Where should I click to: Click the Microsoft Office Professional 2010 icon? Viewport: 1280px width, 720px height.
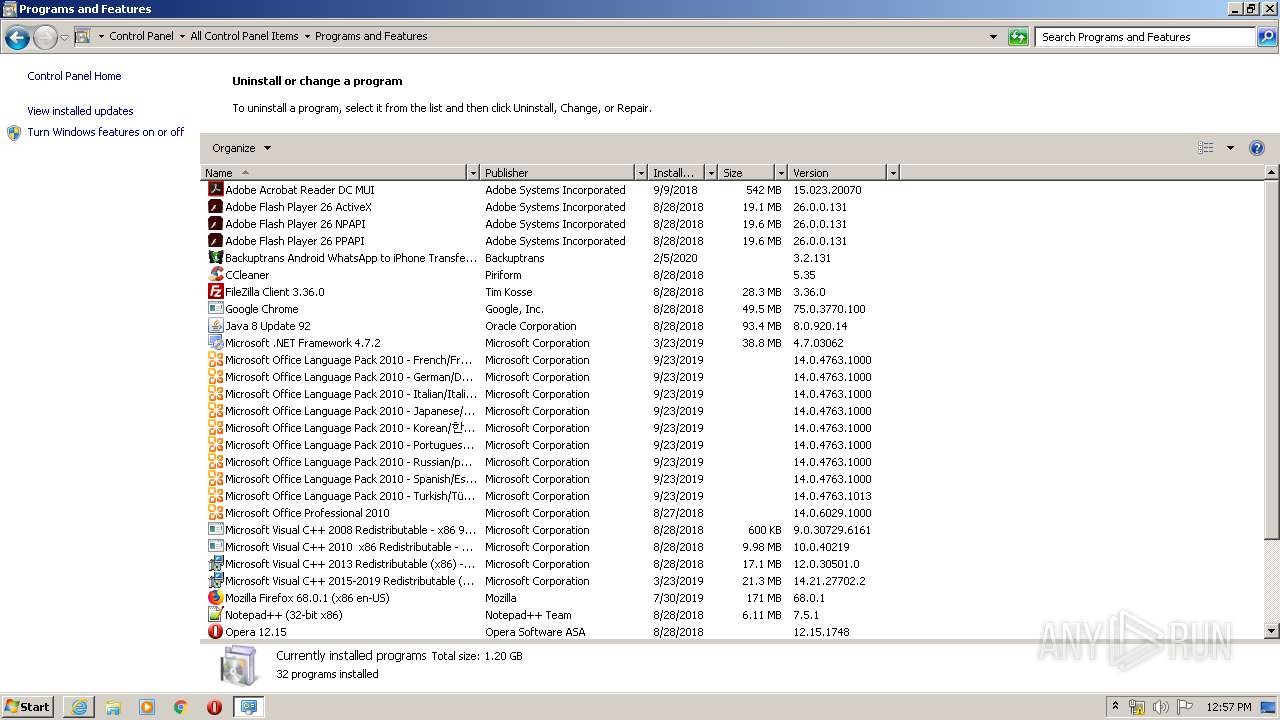(215, 512)
